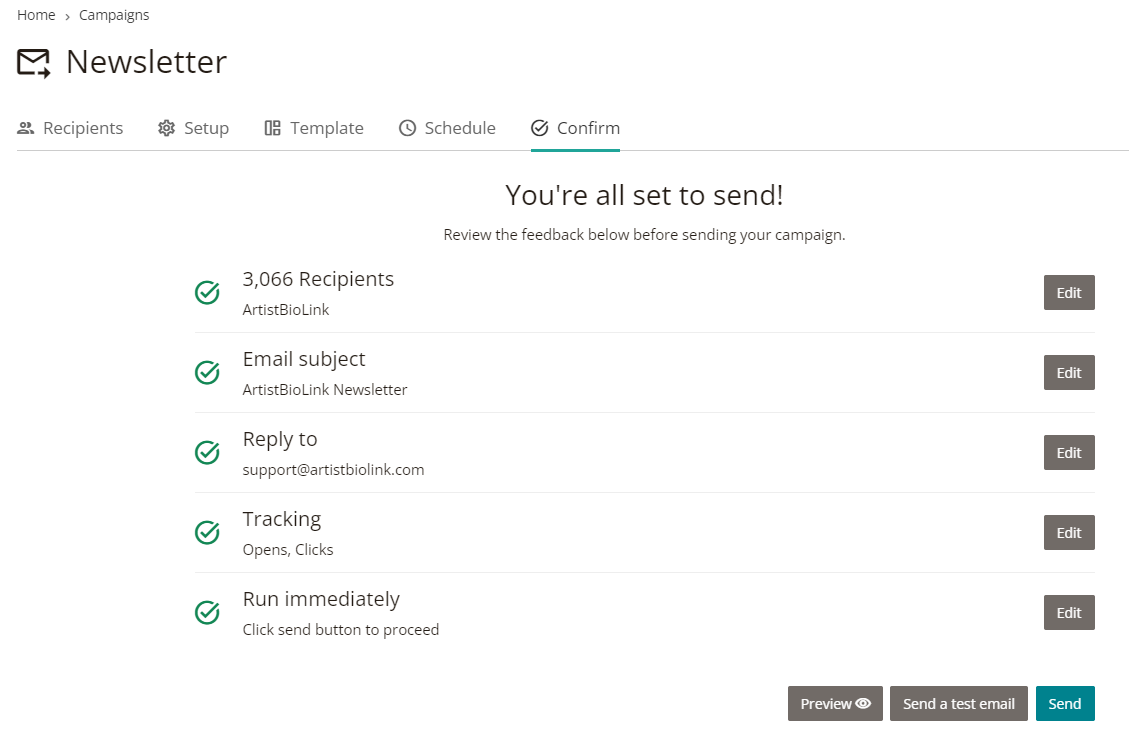
Task: Click the Email subject heading
Action: (304, 359)
